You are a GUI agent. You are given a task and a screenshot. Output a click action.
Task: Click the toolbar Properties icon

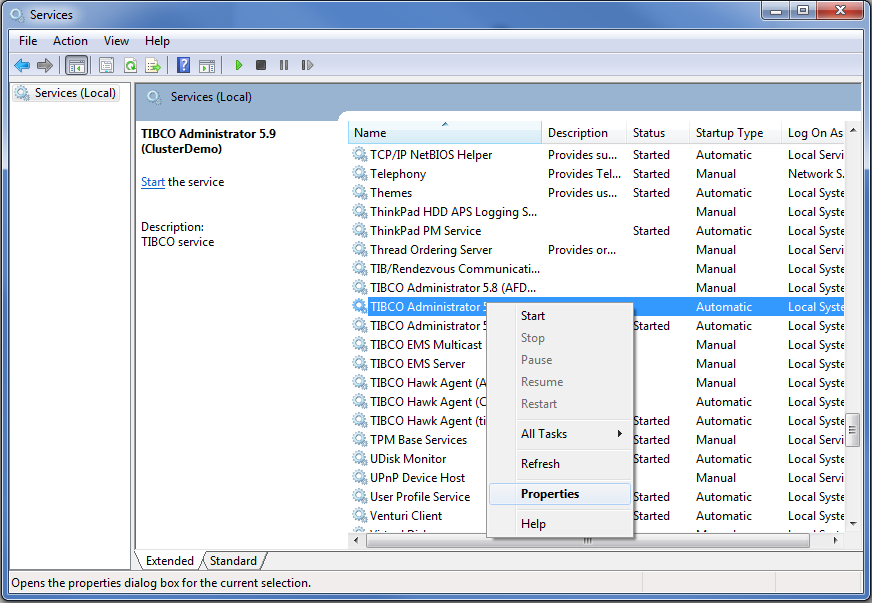point(106,65)
